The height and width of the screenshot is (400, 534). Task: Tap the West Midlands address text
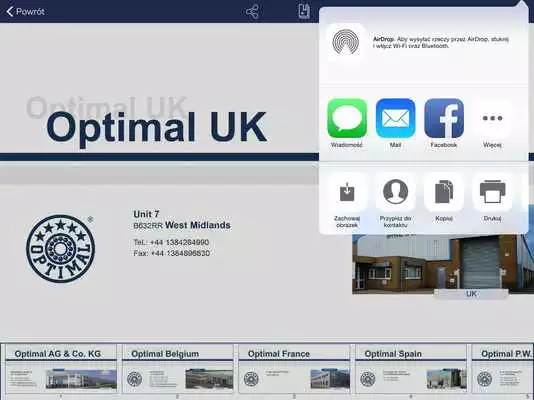click(x=198, y=225)
